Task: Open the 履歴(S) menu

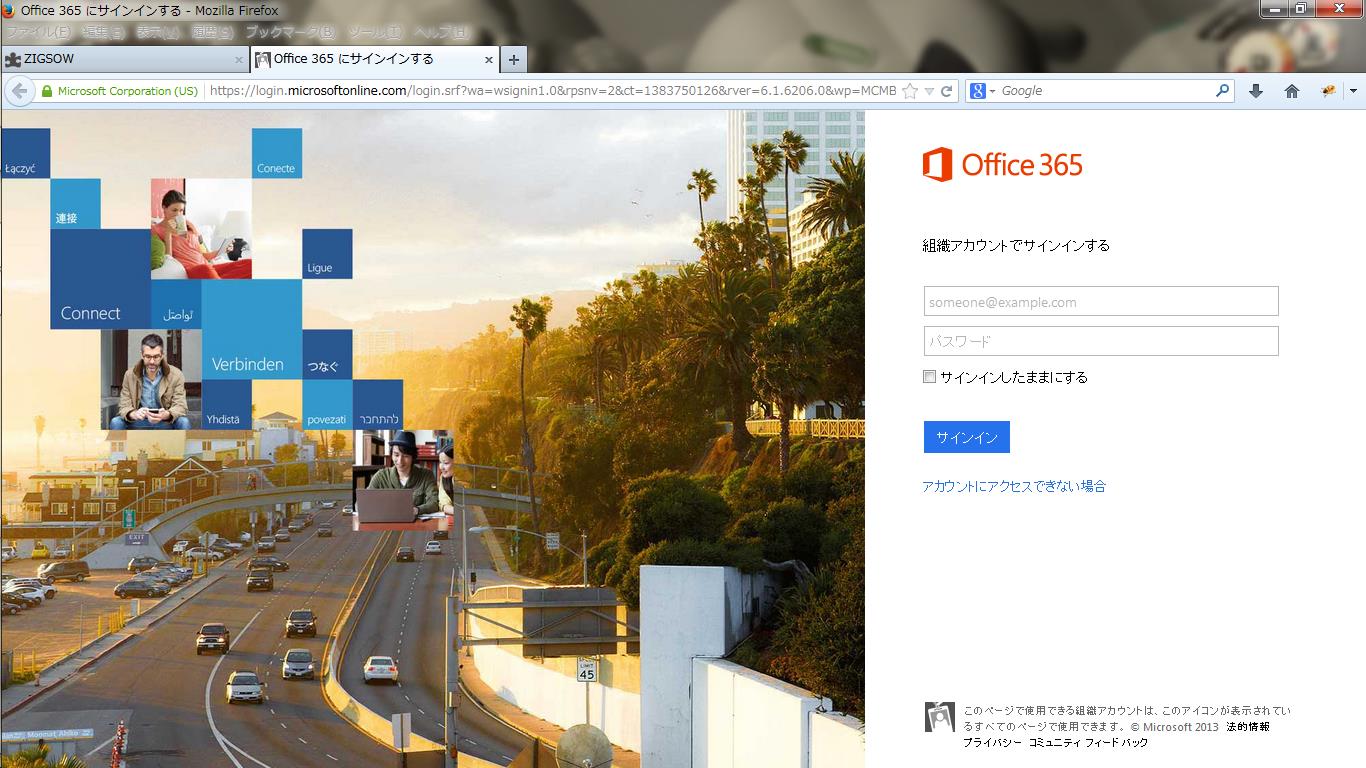Action: pos(213,33)
